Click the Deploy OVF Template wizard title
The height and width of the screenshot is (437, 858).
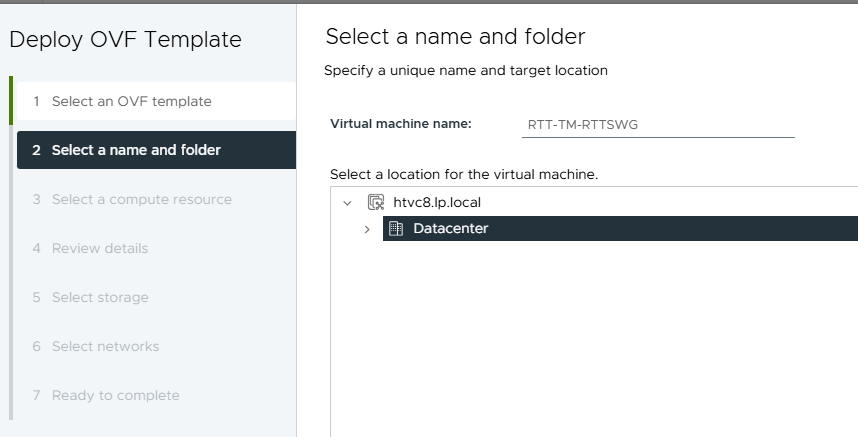125,40
